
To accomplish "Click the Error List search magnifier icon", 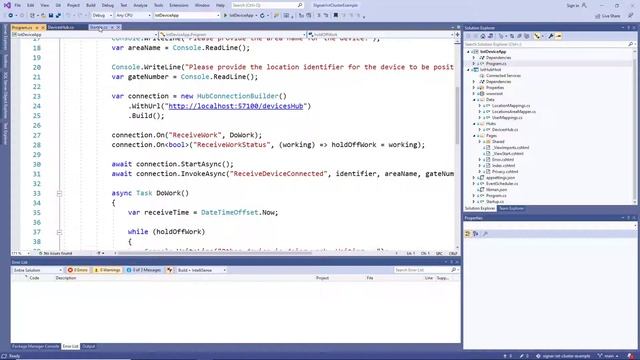I will 453,270.
